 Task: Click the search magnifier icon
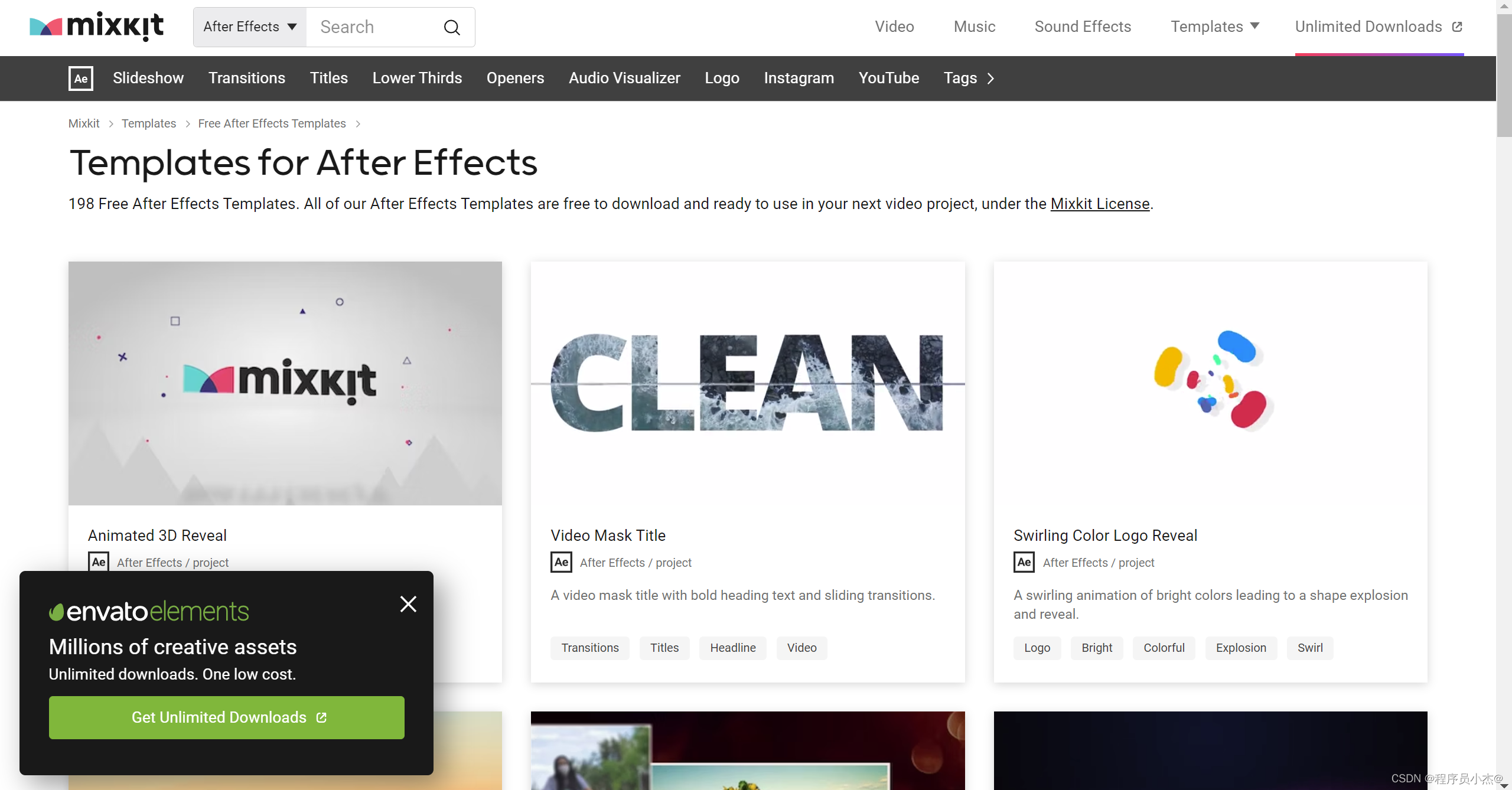point(452,27)
